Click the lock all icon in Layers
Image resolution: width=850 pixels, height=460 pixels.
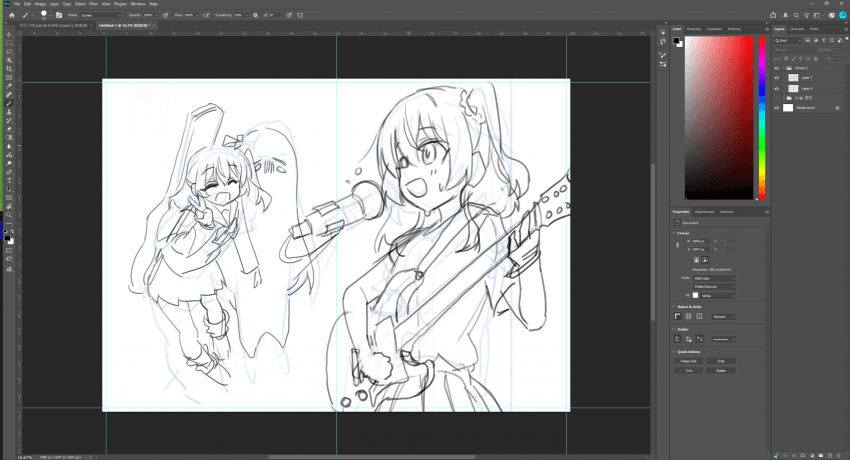click(816, 59)
